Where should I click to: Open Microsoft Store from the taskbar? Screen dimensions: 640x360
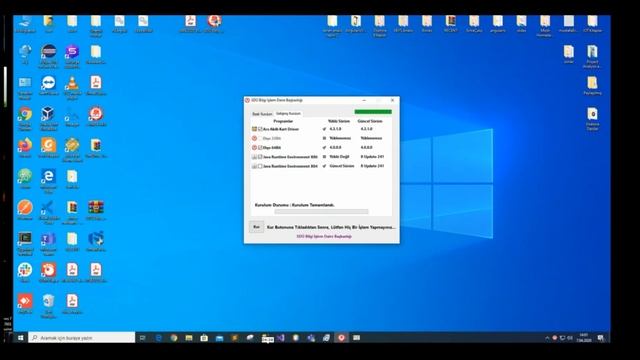click(204, 338)
